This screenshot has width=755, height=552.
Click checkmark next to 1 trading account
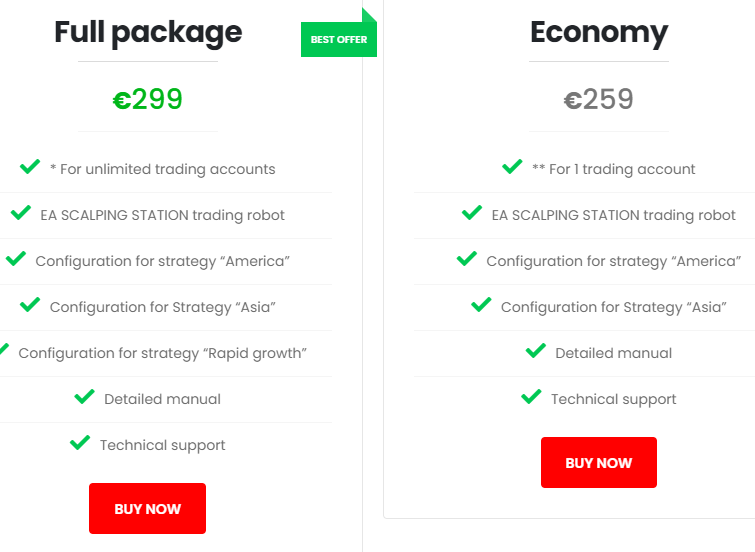click(x=512, y=167)
